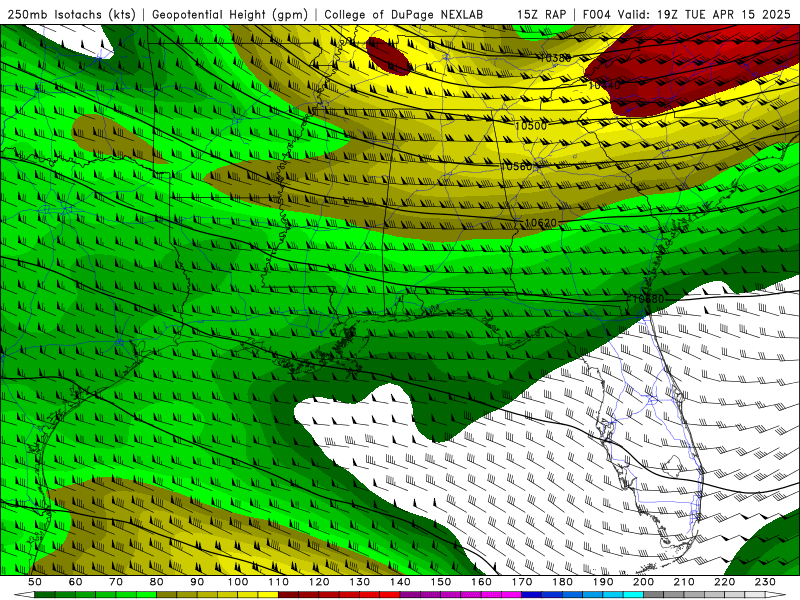Click the 180 value on the color scale

(562, 582)
